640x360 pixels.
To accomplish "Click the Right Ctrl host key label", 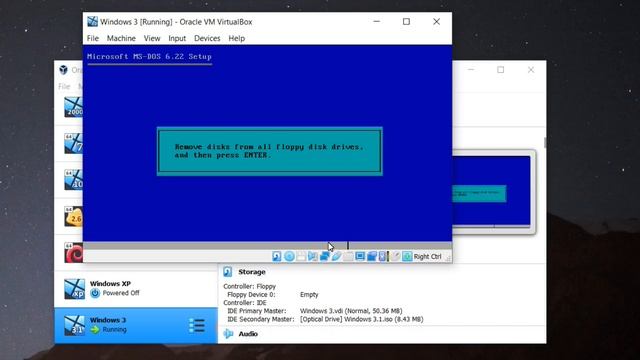I will pyautogui.click(x=427, y=257).
